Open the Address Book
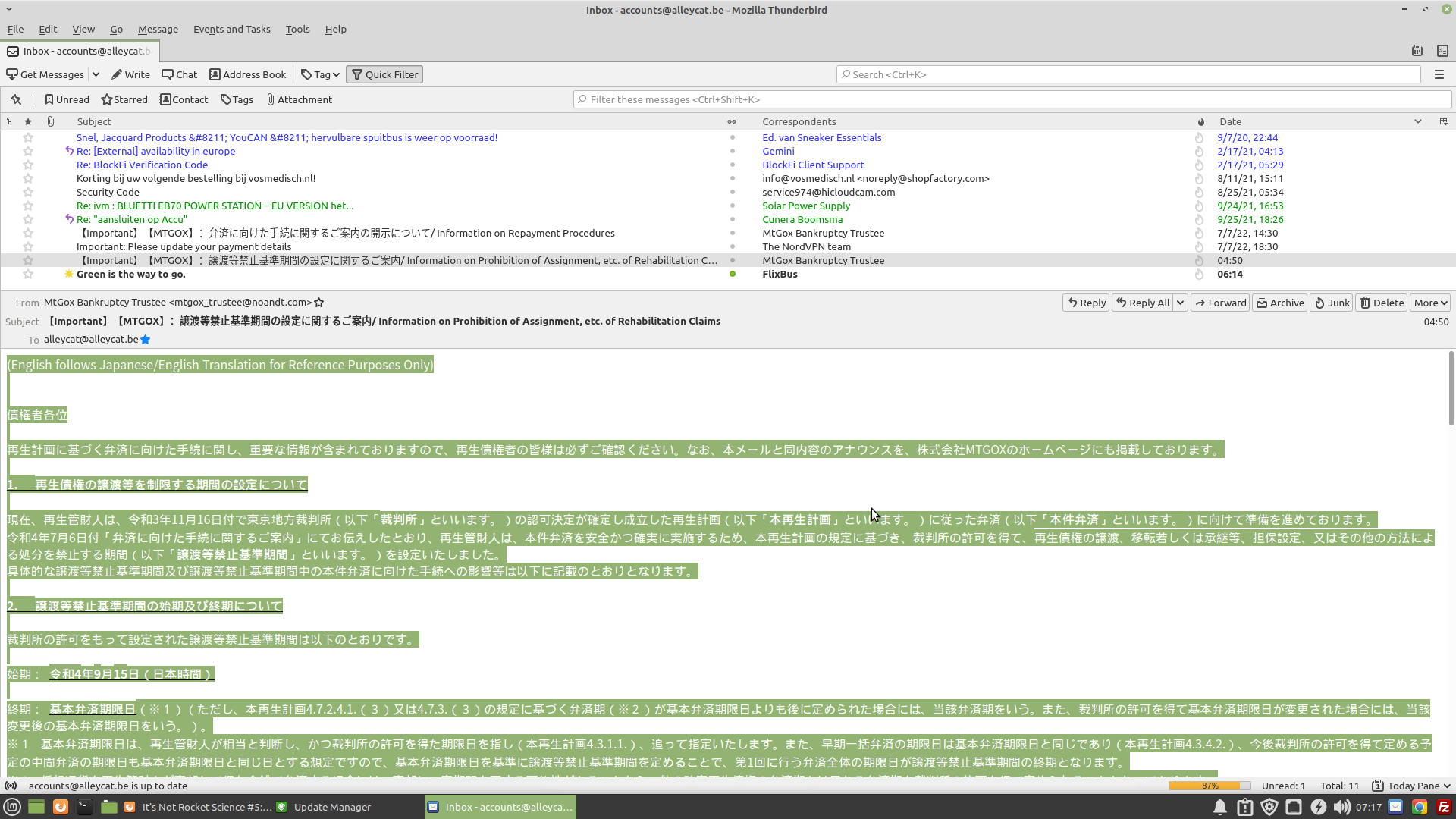1456x819 pixels. tap(247, 74)
